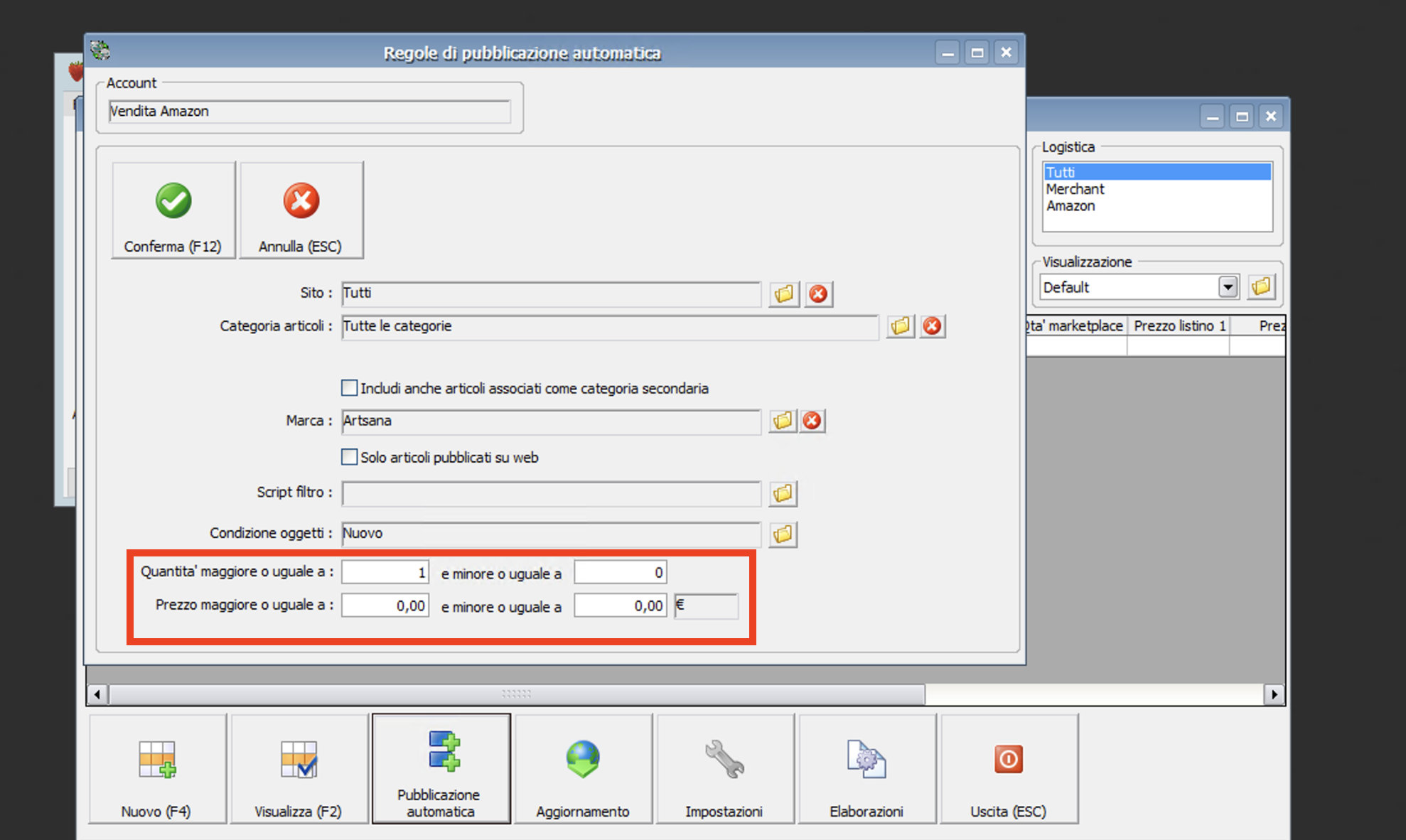Screen dimensions: 1406x840
Task: Select Merchant in Logistica list
Action: click(1075, 189)
